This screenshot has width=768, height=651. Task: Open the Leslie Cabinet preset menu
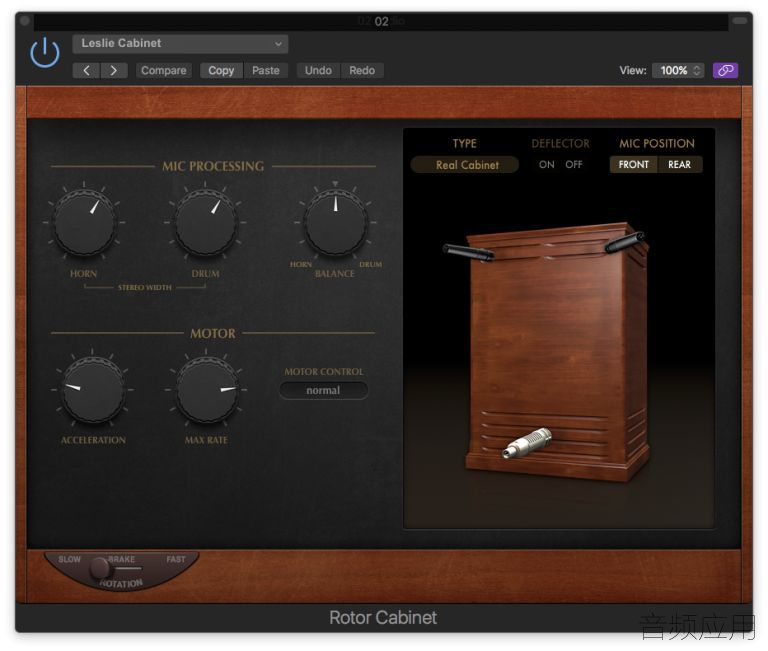coord(180,44)
